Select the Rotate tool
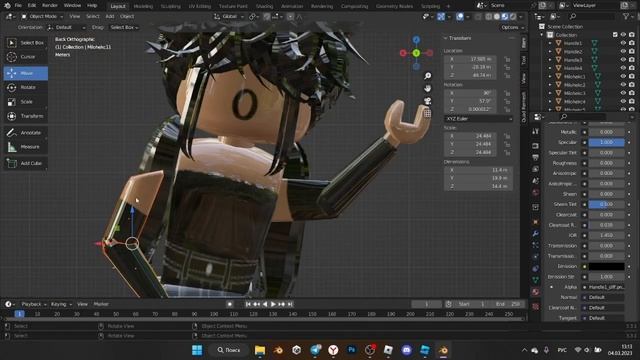This screenshot has width=640, height=360. click(26, 87)
